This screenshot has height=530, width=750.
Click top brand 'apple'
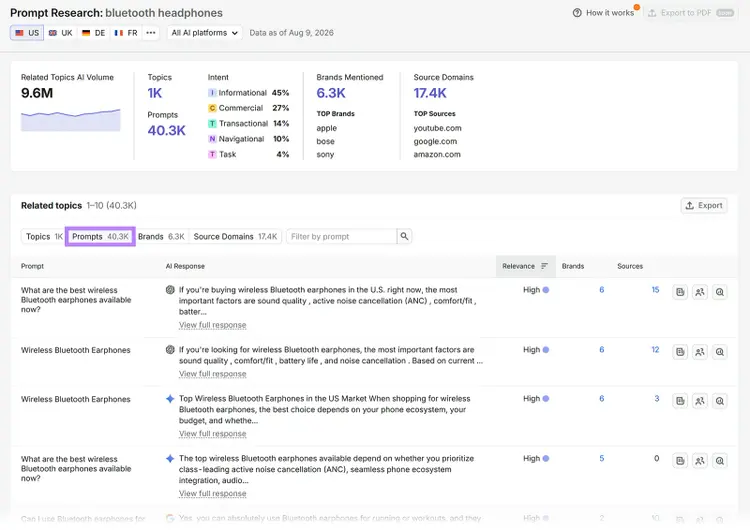(x=327, y=128)
